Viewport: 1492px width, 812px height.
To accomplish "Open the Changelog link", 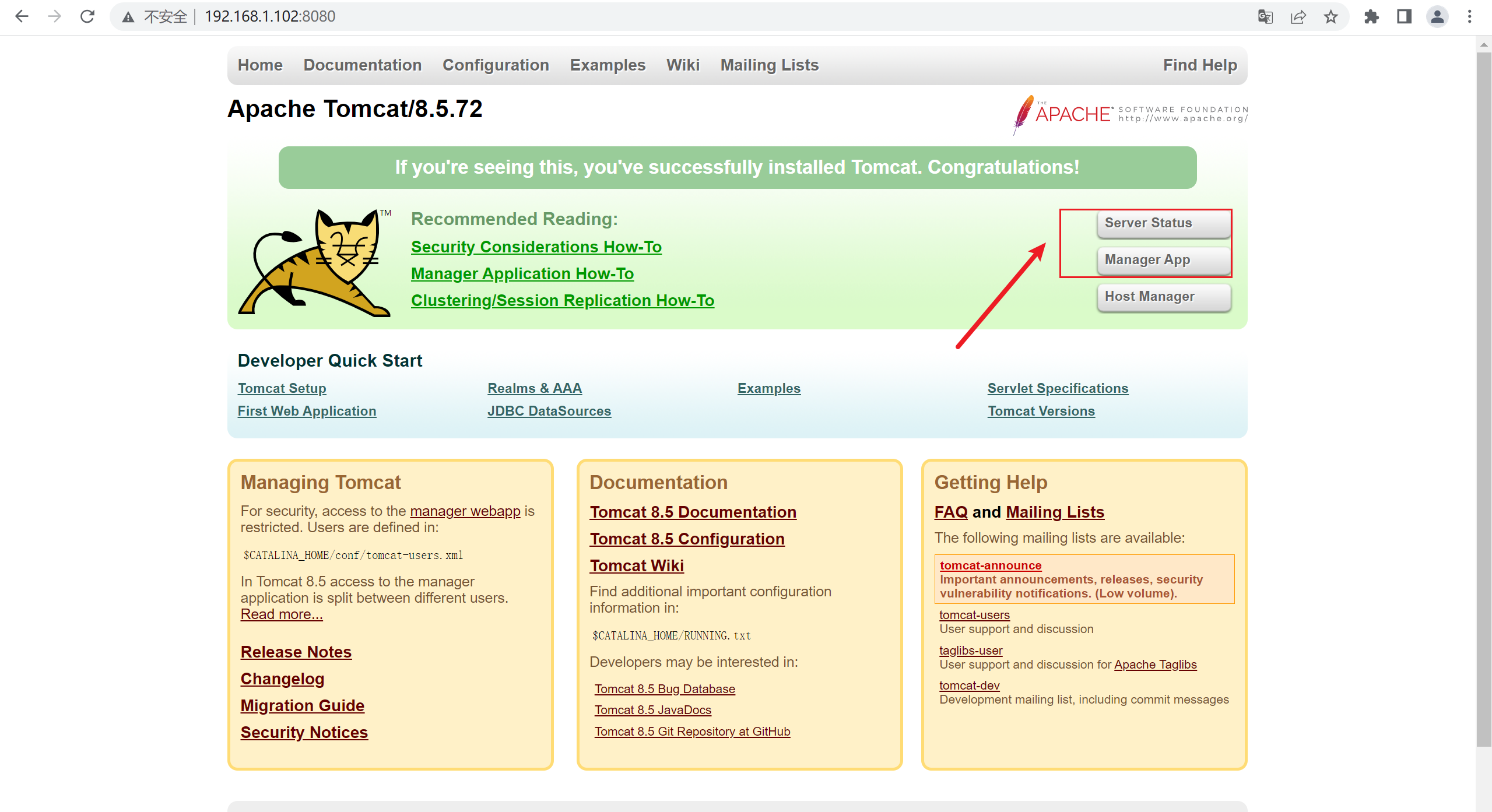I will tap(283, 679).
